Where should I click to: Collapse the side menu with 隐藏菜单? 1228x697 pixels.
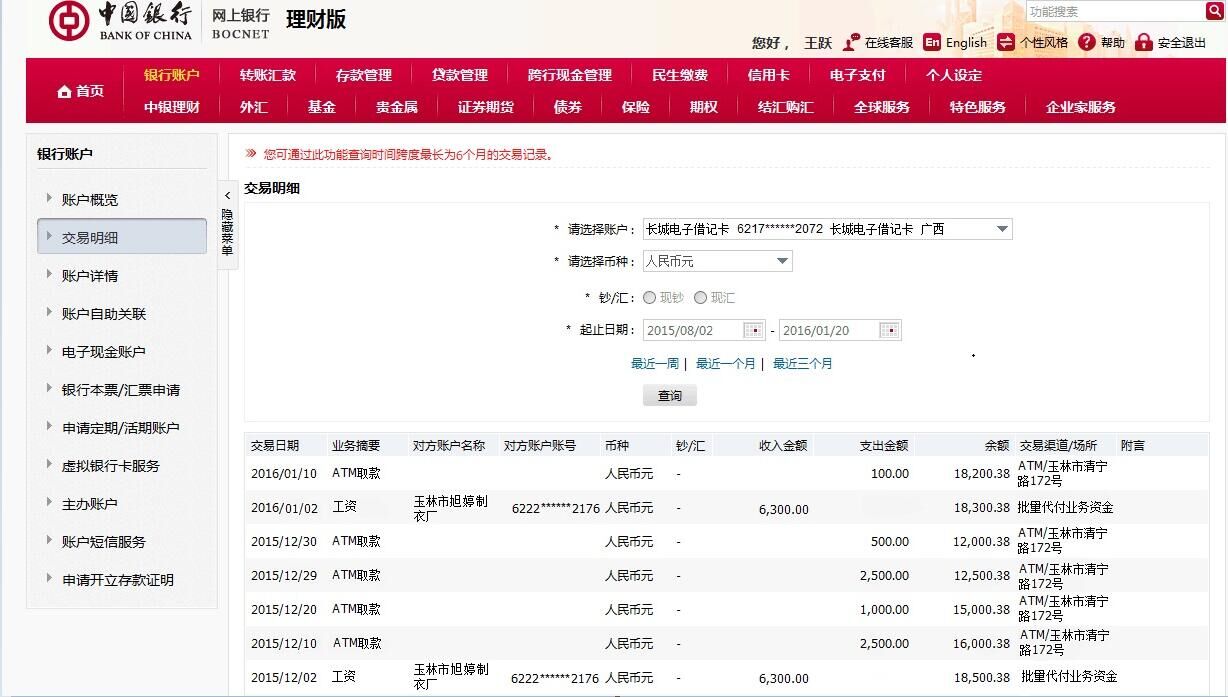[x=227, y=226]
